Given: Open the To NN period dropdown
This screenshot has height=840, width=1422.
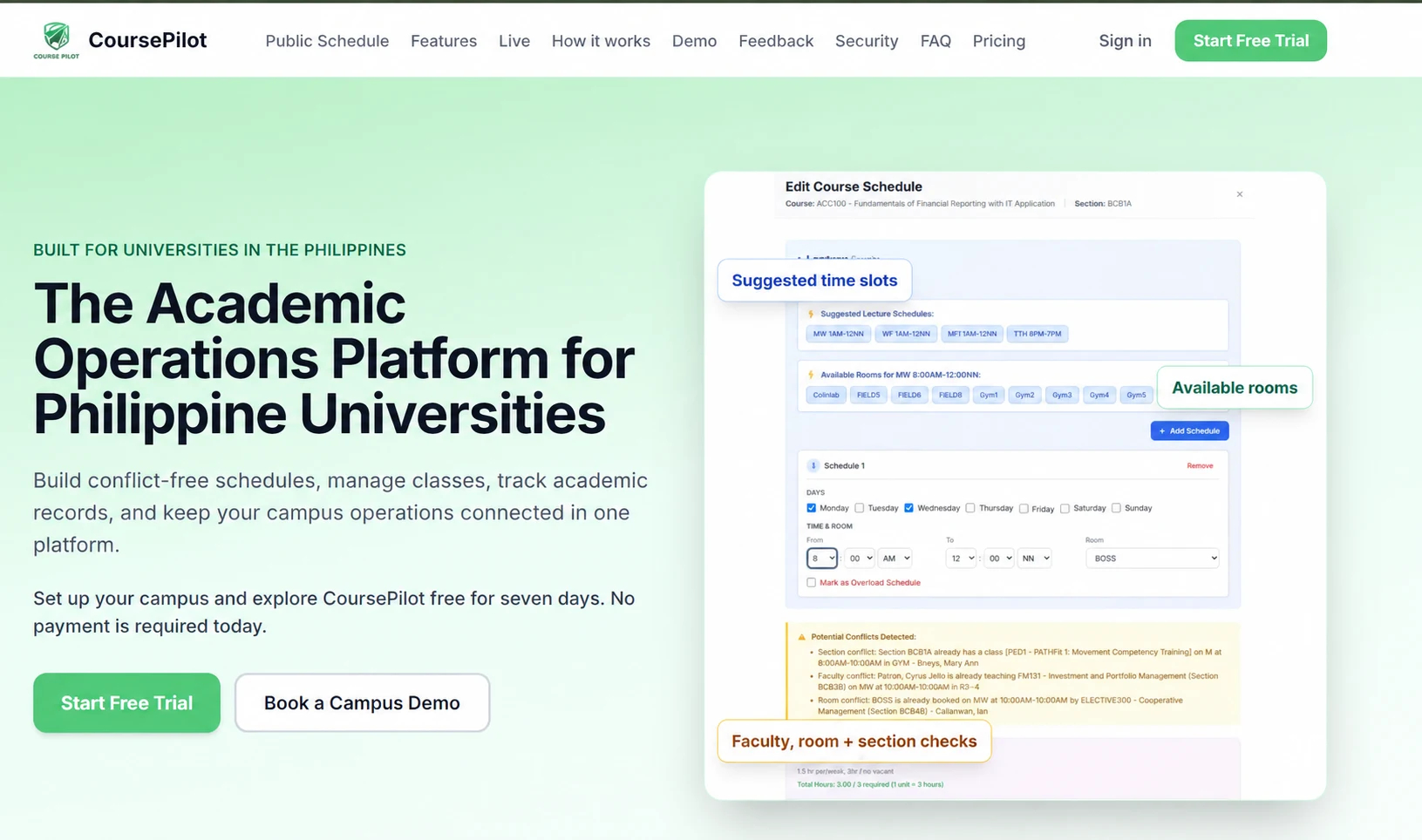Looking at the screenshot, I should pos(1035,559).
